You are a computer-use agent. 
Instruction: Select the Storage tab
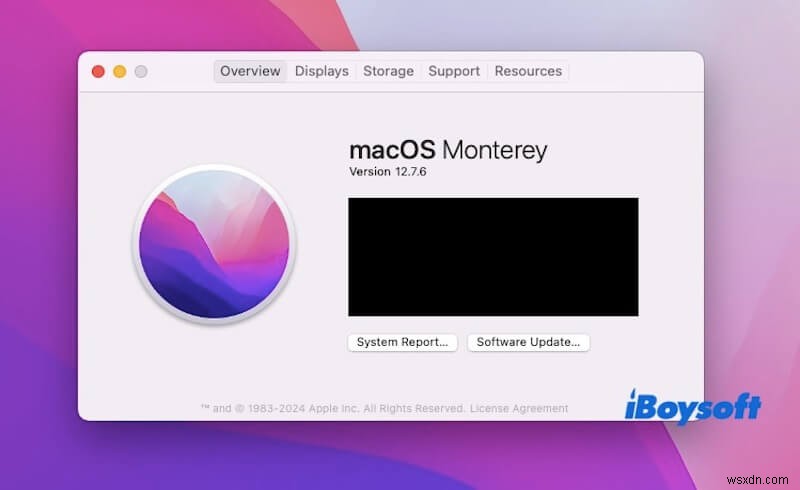click(x=388, y=71)
